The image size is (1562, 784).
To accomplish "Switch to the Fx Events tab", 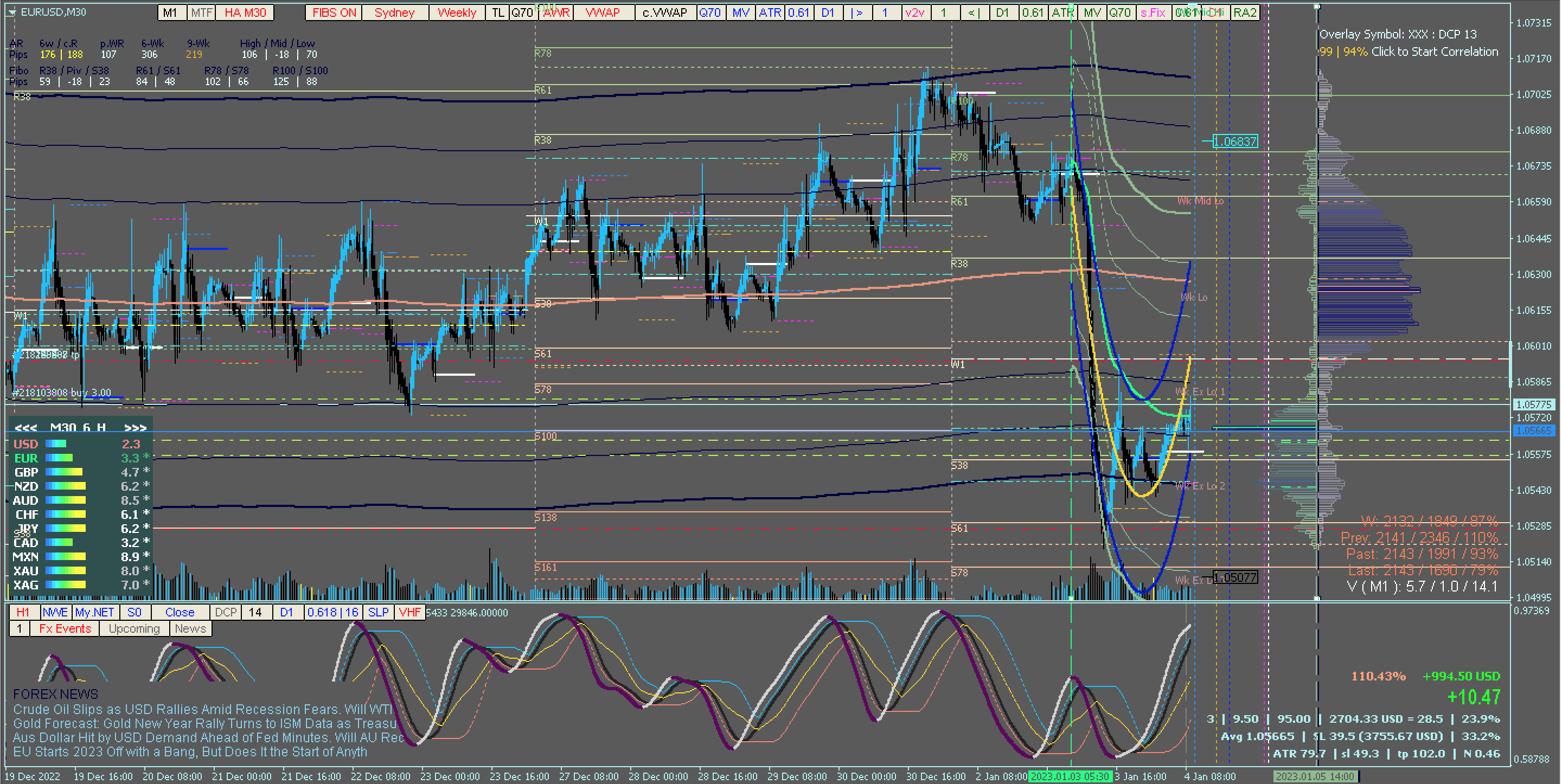I will click(x=65, y=629).
